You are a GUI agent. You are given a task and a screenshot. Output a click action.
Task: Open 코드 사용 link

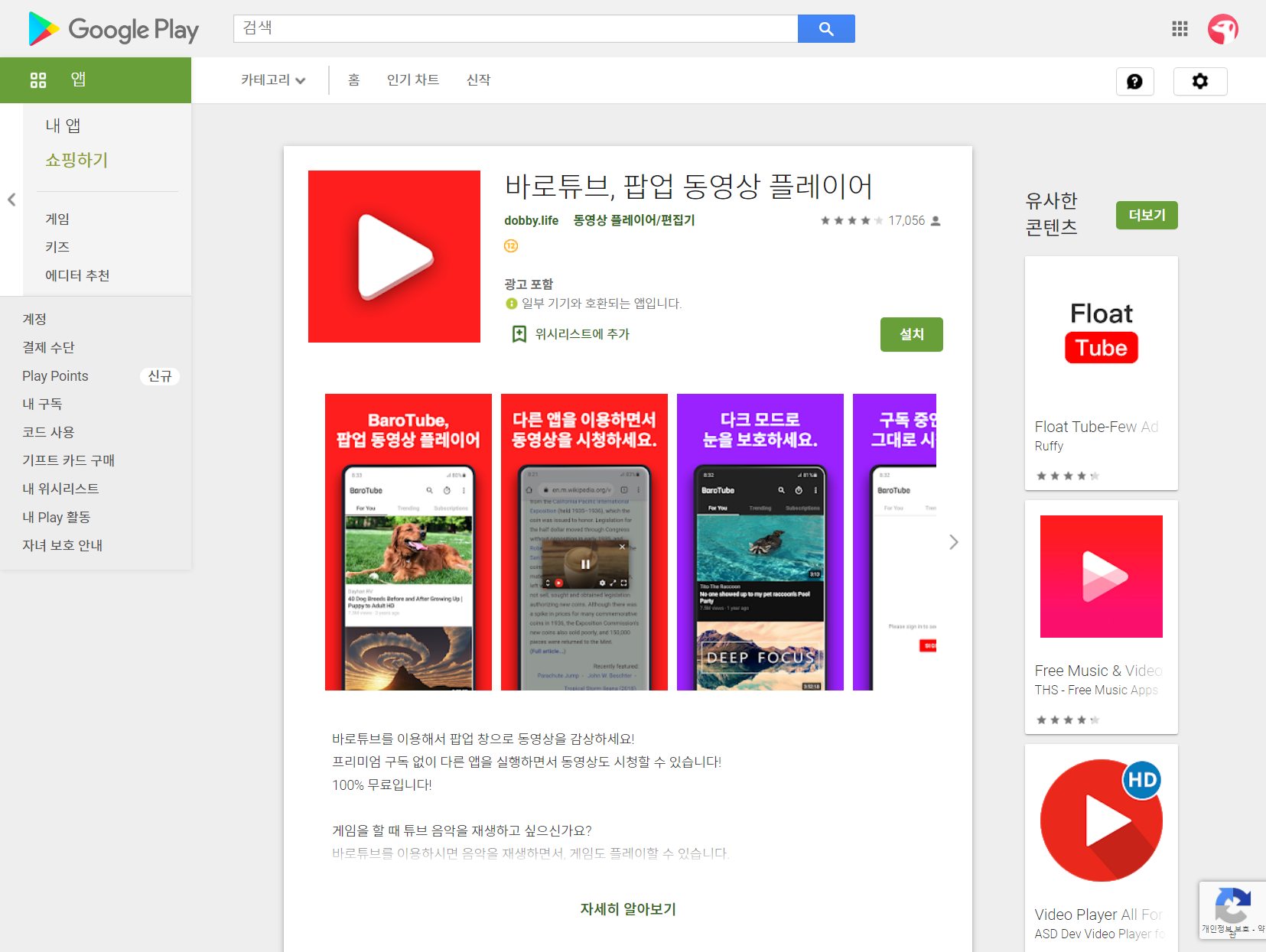click(x=48, y=432)
